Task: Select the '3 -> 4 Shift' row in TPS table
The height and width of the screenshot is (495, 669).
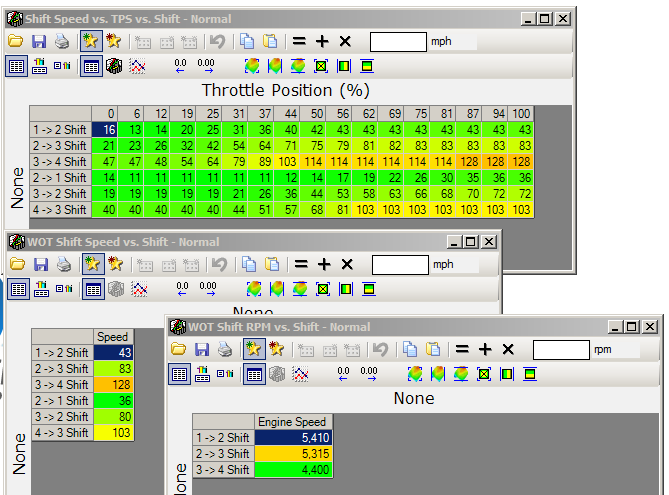Action: 60,161
